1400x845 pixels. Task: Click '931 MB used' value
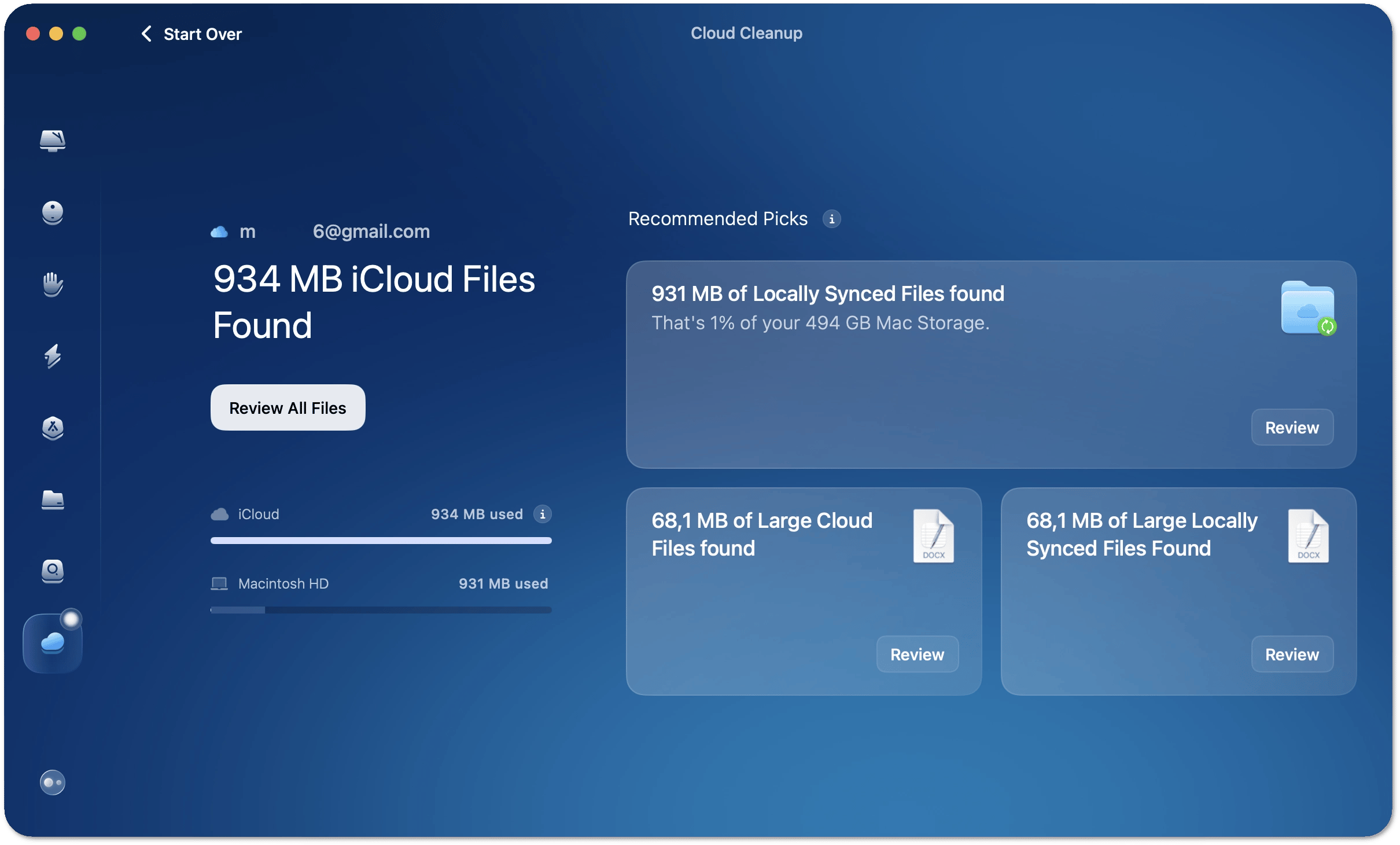point(503,583)
